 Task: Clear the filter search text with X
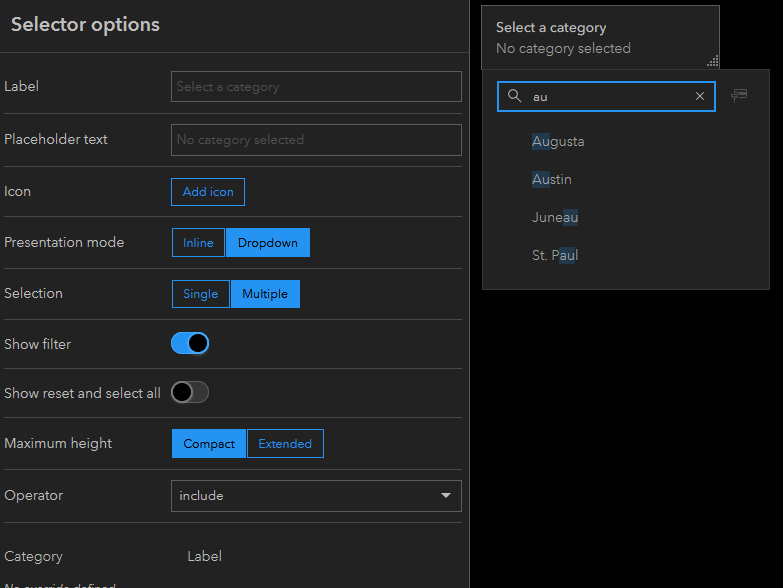tap(700, 96)
